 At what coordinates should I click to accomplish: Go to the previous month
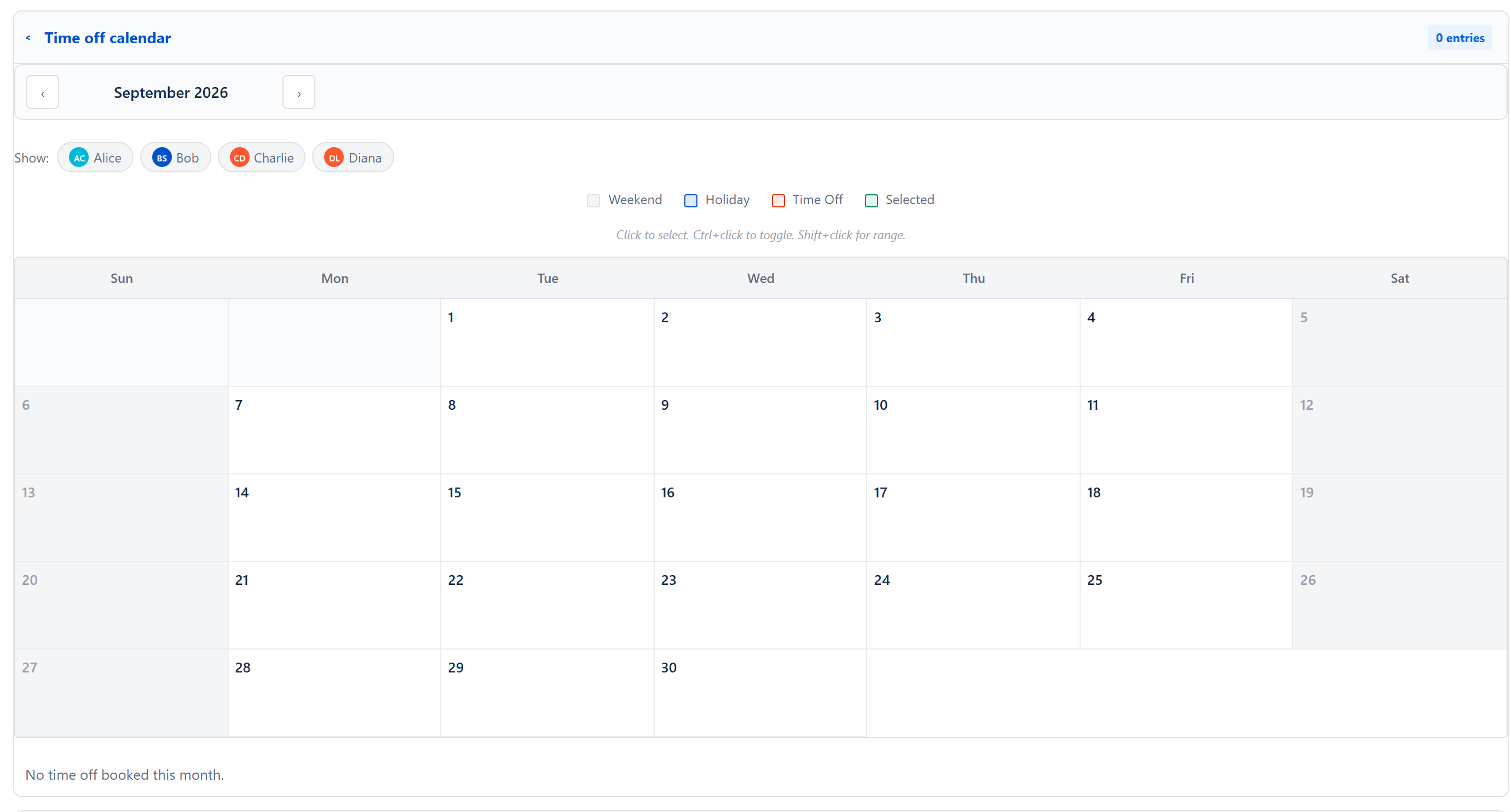click(x=43, y=92)
